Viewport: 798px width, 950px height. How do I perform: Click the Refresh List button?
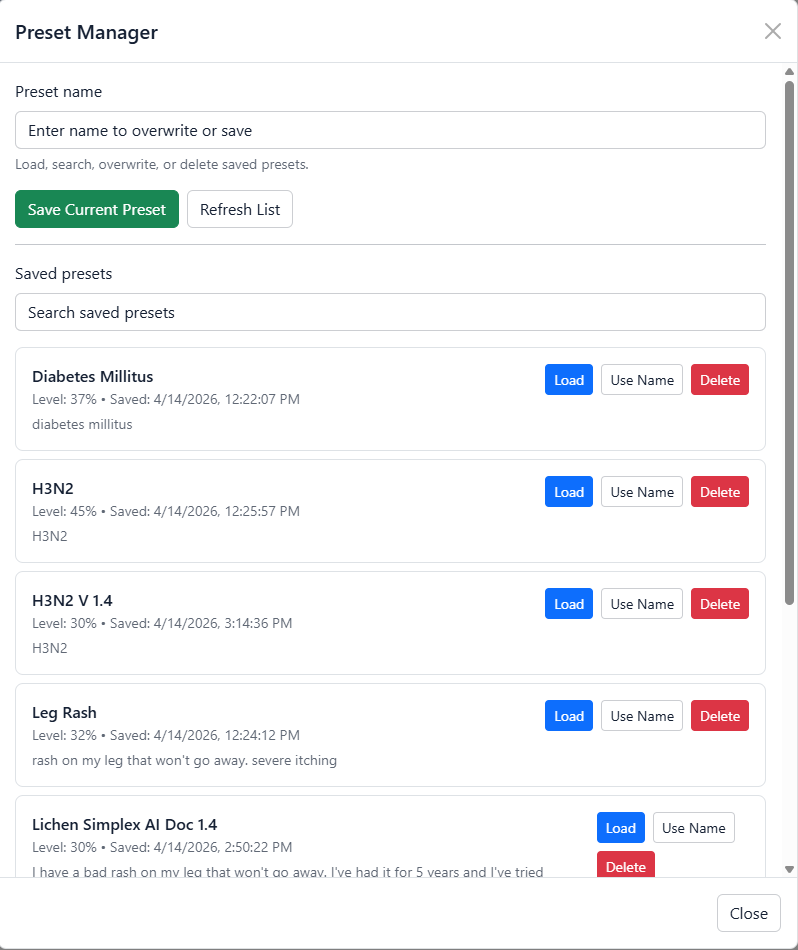tap(239, 209)
